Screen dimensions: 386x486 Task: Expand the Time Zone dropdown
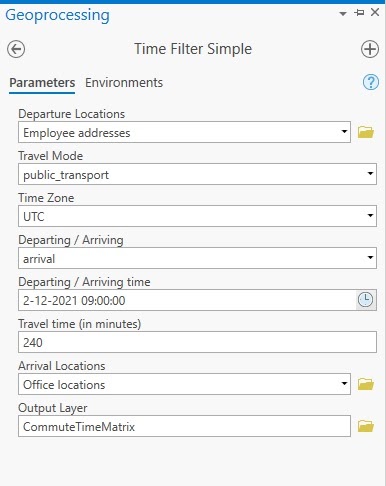(x=370, y=216)
